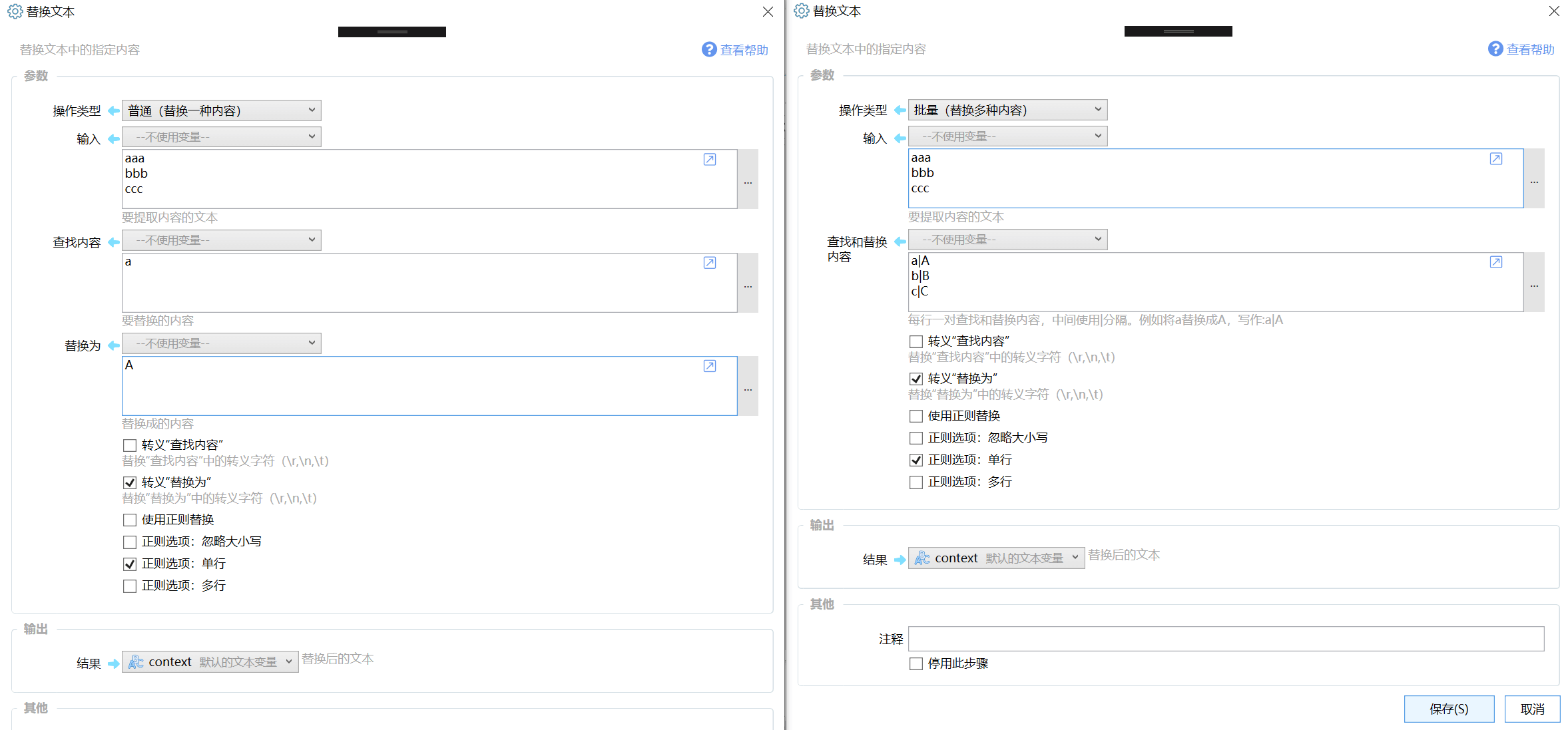Click expand-editor icon in right 查找和替换内容 box
Viewport: 1568px width, 730px height.
coord(1495,262)
